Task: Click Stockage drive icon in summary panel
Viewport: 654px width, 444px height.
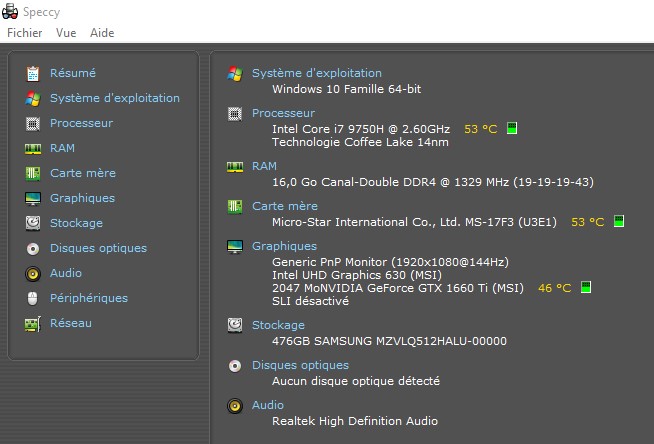Action: tap(235, 325)
